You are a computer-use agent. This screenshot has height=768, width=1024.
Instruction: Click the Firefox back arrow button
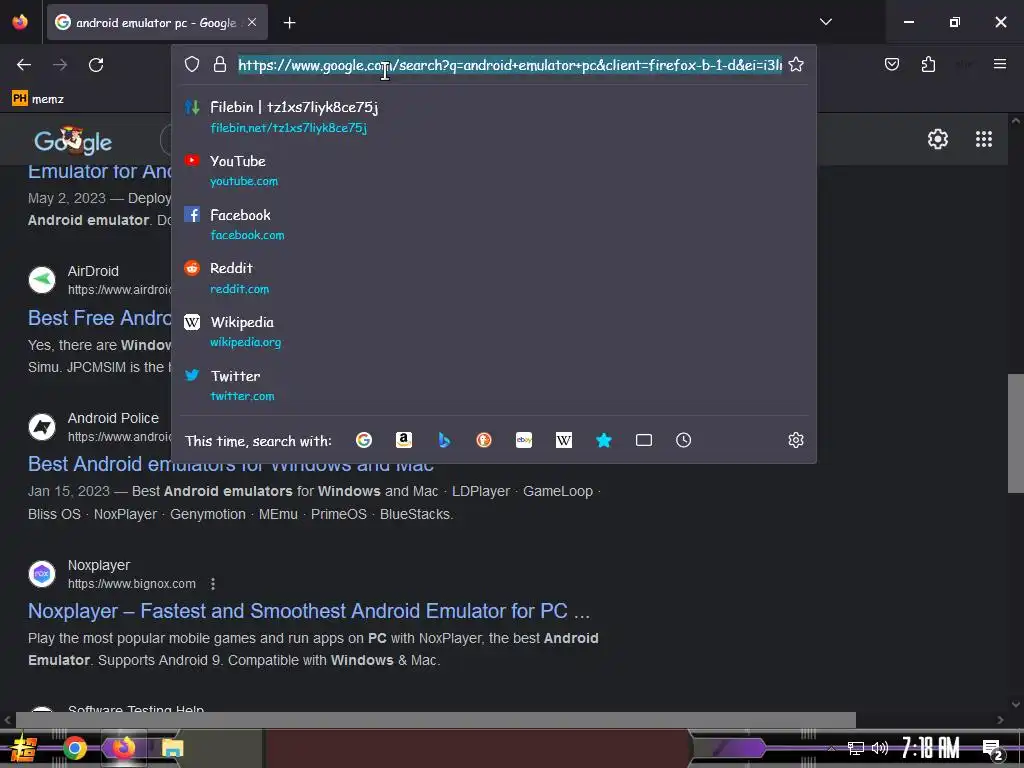(x=24, y=65)
